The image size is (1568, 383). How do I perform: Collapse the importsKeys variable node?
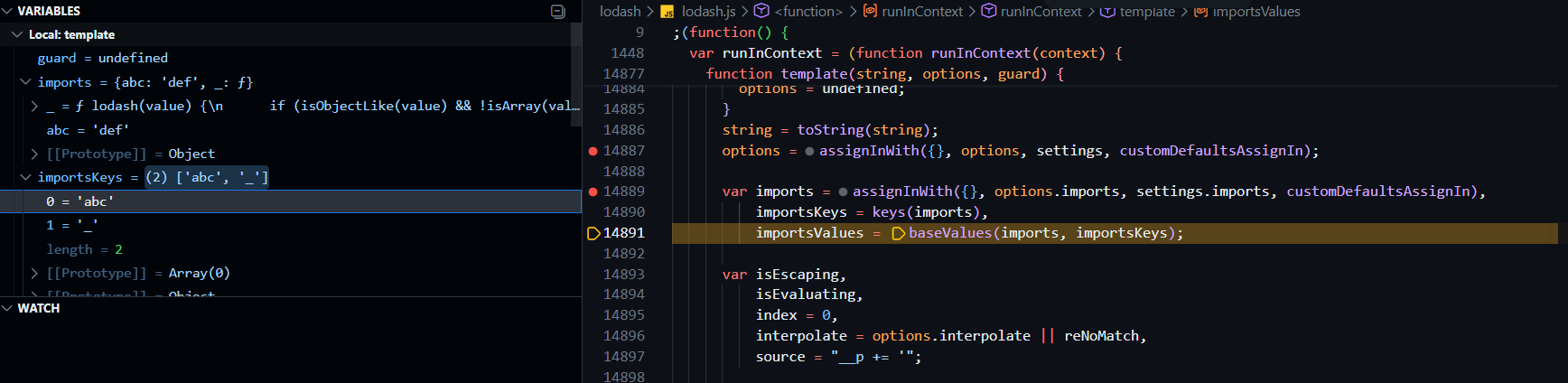click(26, 177)
